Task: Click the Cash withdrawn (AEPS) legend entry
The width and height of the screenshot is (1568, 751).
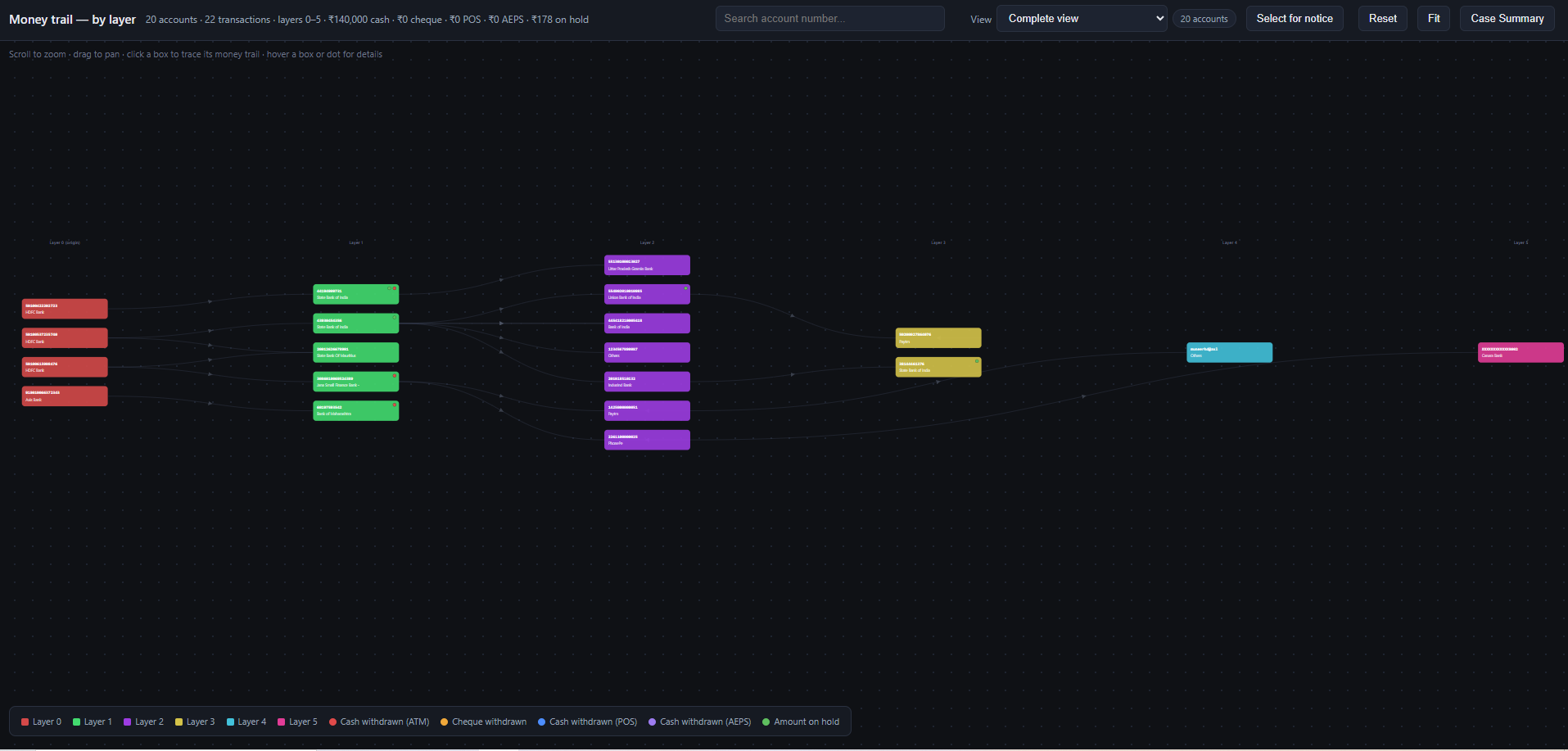Action: tap(700, 722)
